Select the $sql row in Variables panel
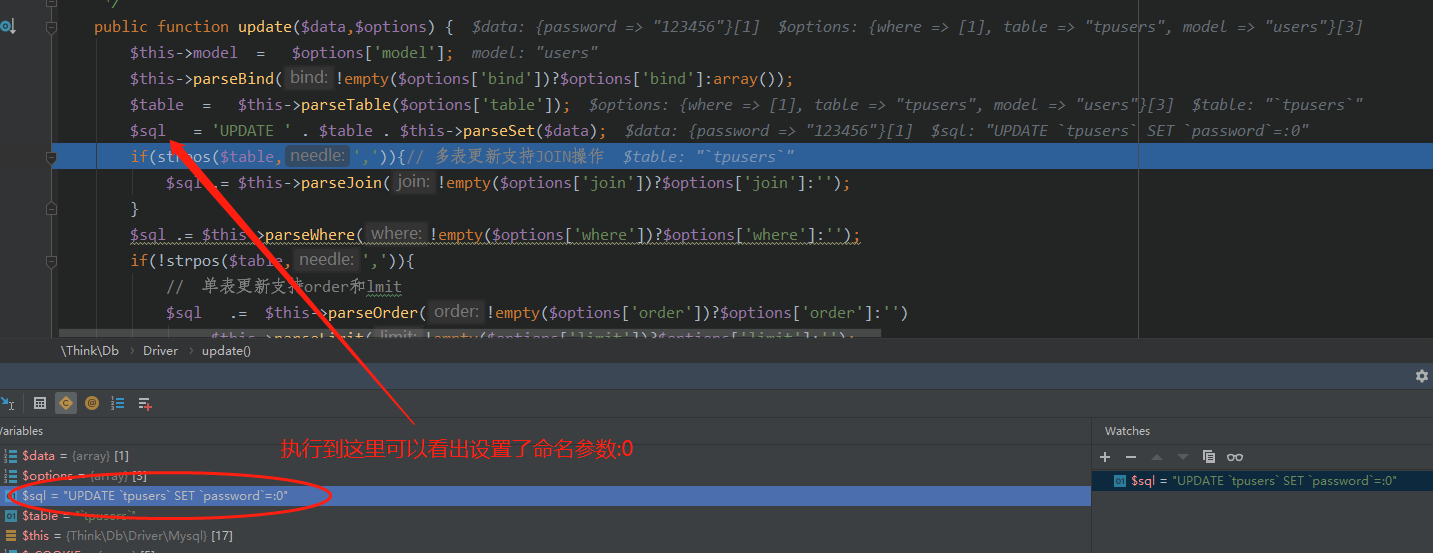Screen dimensions: 1433x553 [x=545, y=496]
